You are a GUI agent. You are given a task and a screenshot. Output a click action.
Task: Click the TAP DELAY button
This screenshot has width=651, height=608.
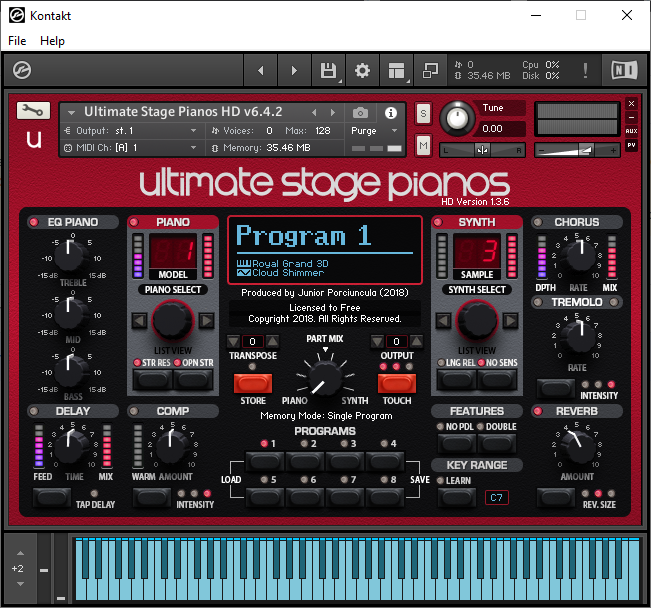tap(52, 498)
